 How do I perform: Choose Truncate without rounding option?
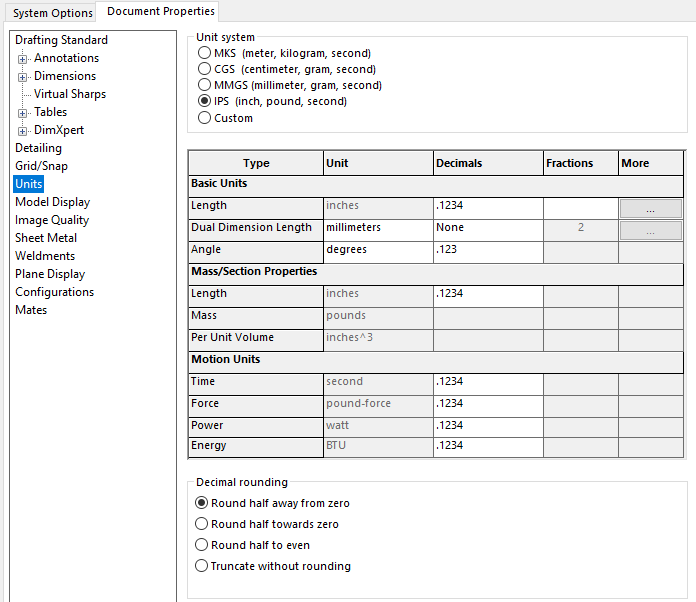(x=203, y=566)
